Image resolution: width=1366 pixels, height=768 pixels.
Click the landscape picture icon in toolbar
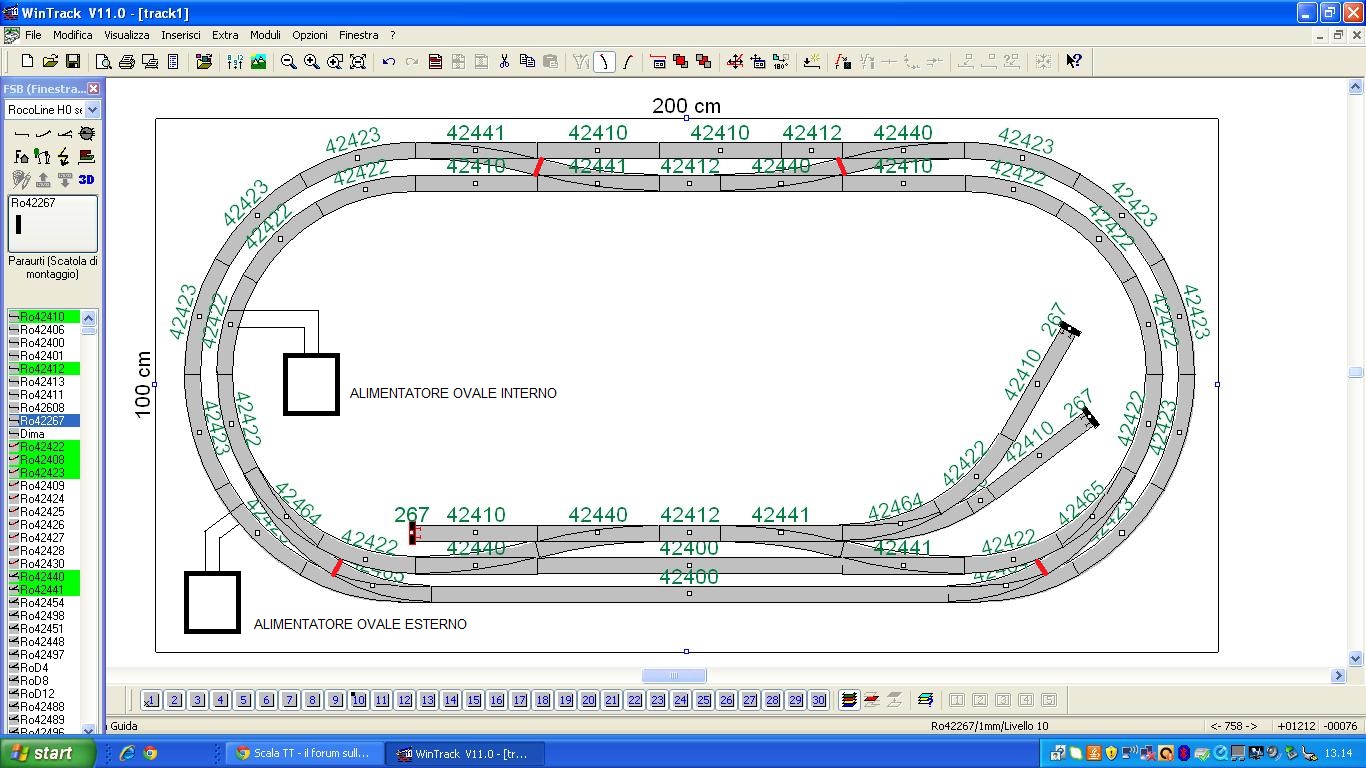point(258,62)
